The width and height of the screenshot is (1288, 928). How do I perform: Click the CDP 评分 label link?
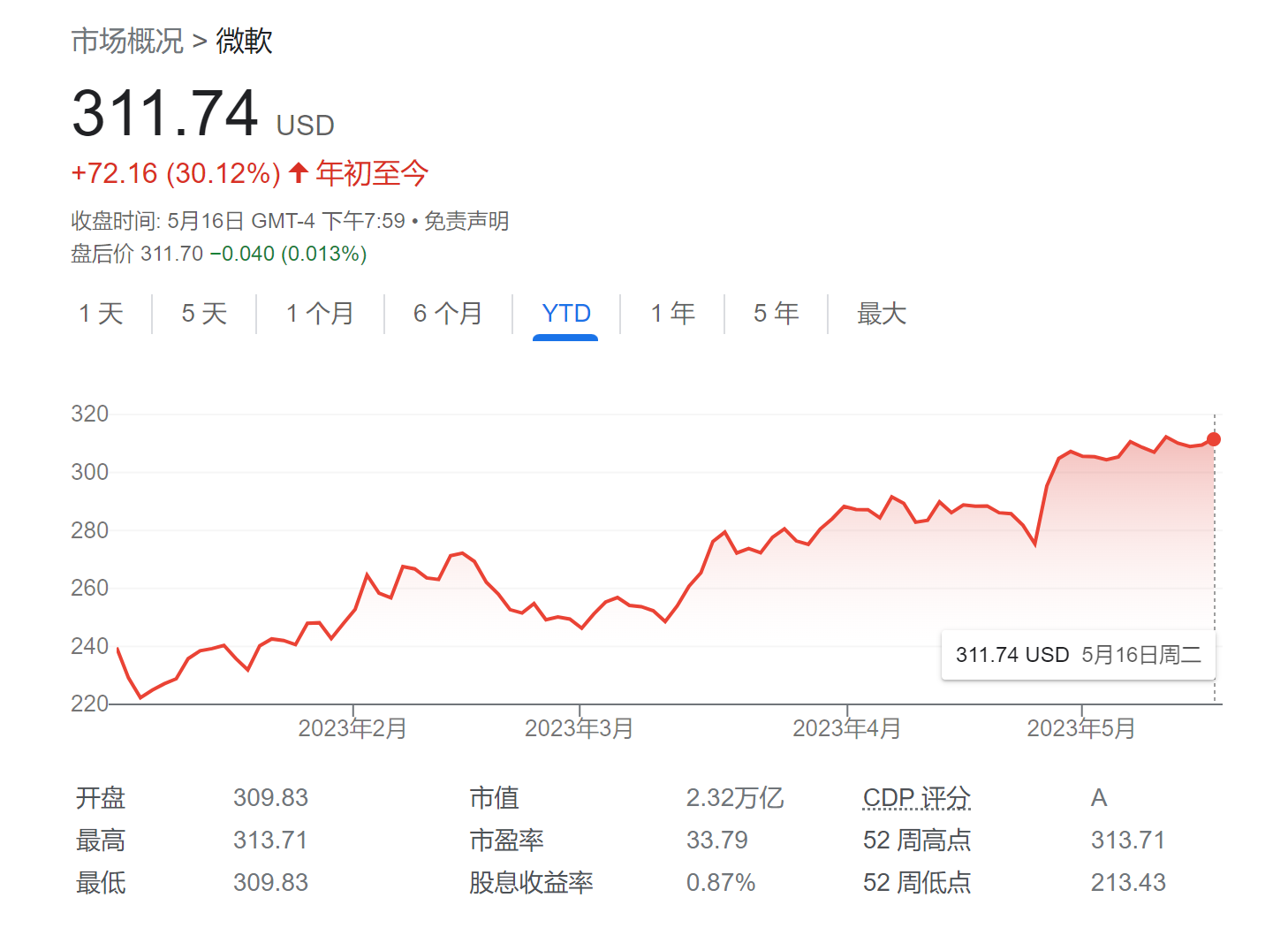[x=916, y=798]
